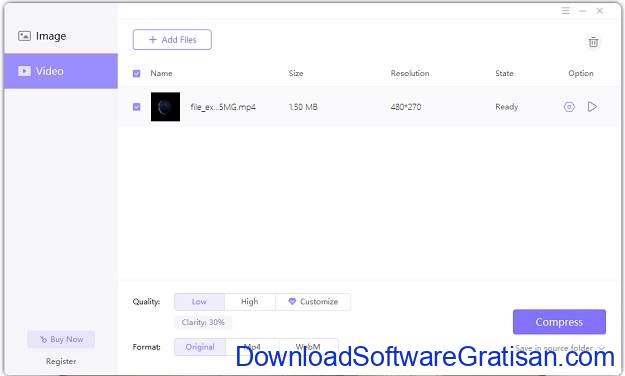Toggle the select-all checkbox beside Name
625x376 pixels.
136,73
